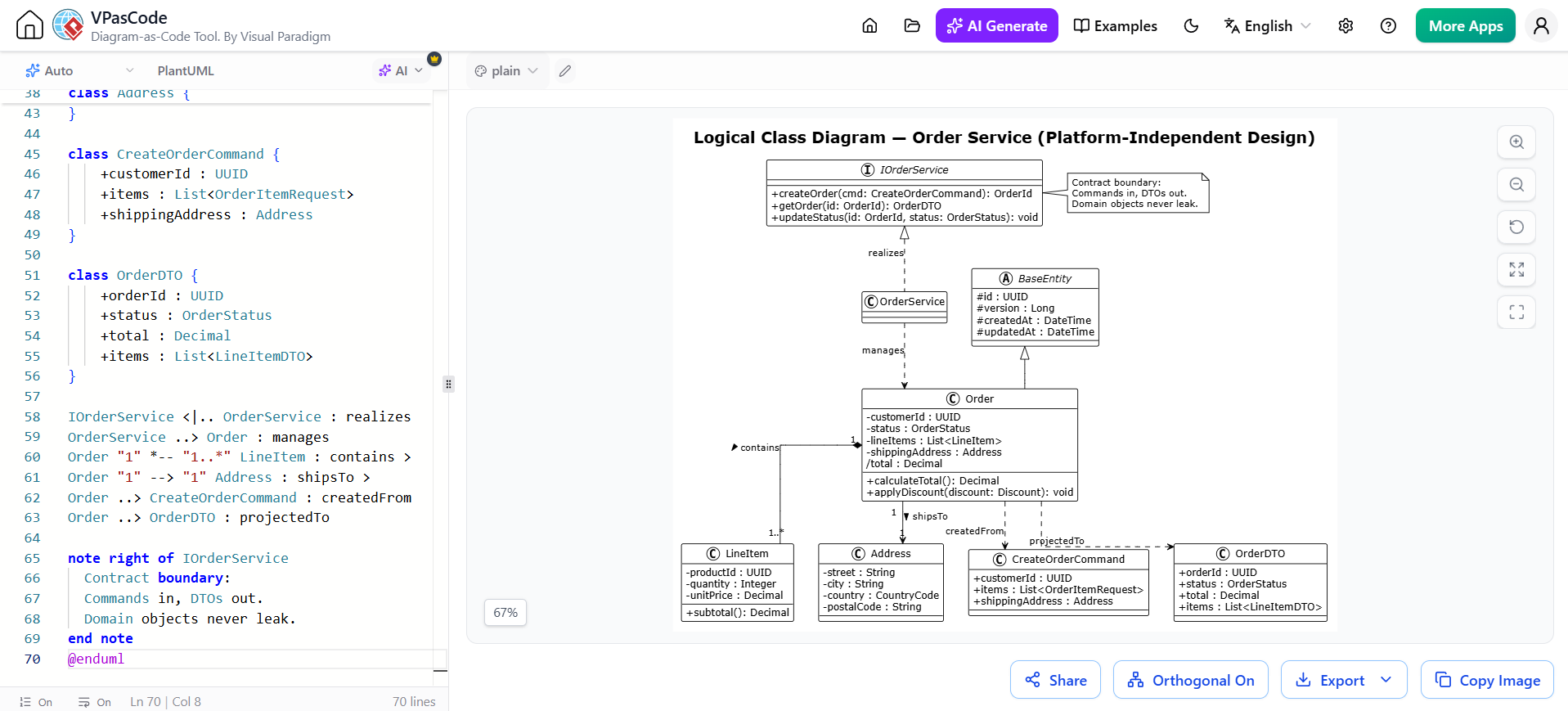
Task: Toggle the line numbers On switch in status bar
Action: pyautogui.click(x=36, y=702)
